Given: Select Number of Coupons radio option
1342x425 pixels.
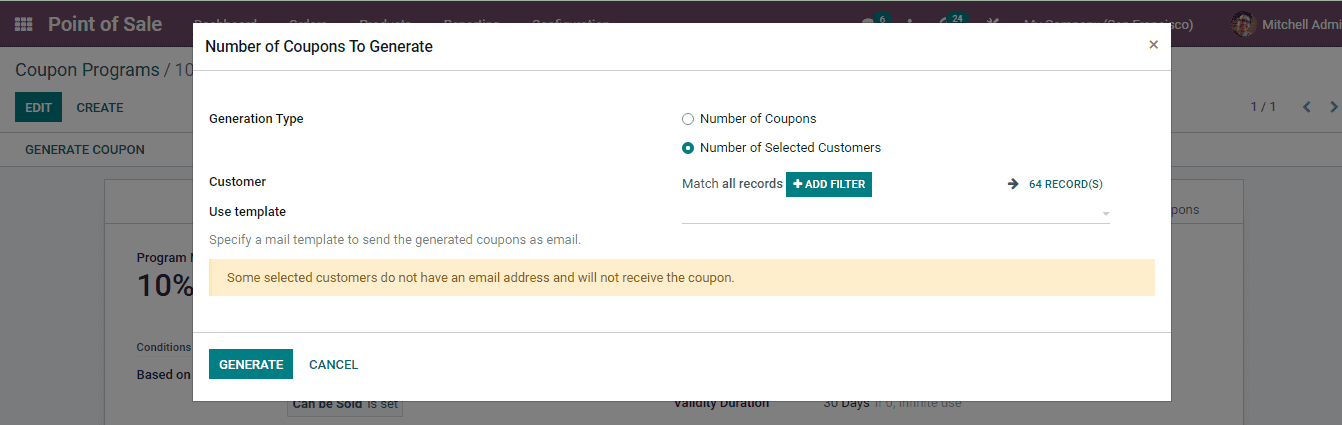Looking at the screenshot, I should coord(688,119).
